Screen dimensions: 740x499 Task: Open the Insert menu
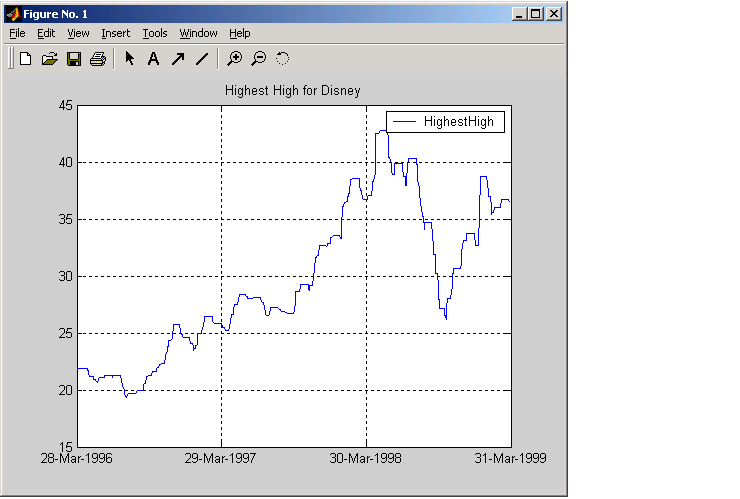[116, 33]
